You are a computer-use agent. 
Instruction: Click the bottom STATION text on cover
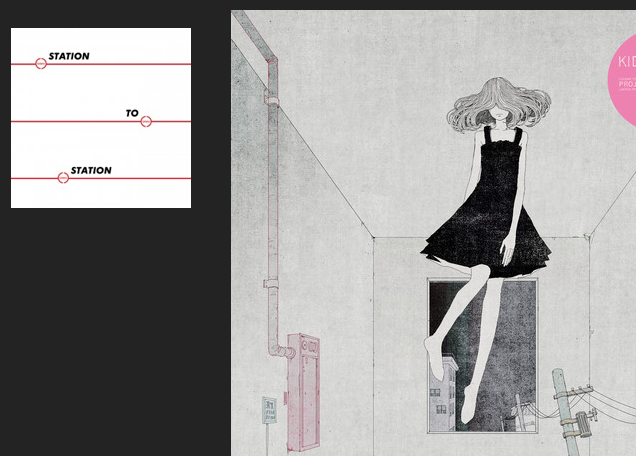click(x=91, y=170)
